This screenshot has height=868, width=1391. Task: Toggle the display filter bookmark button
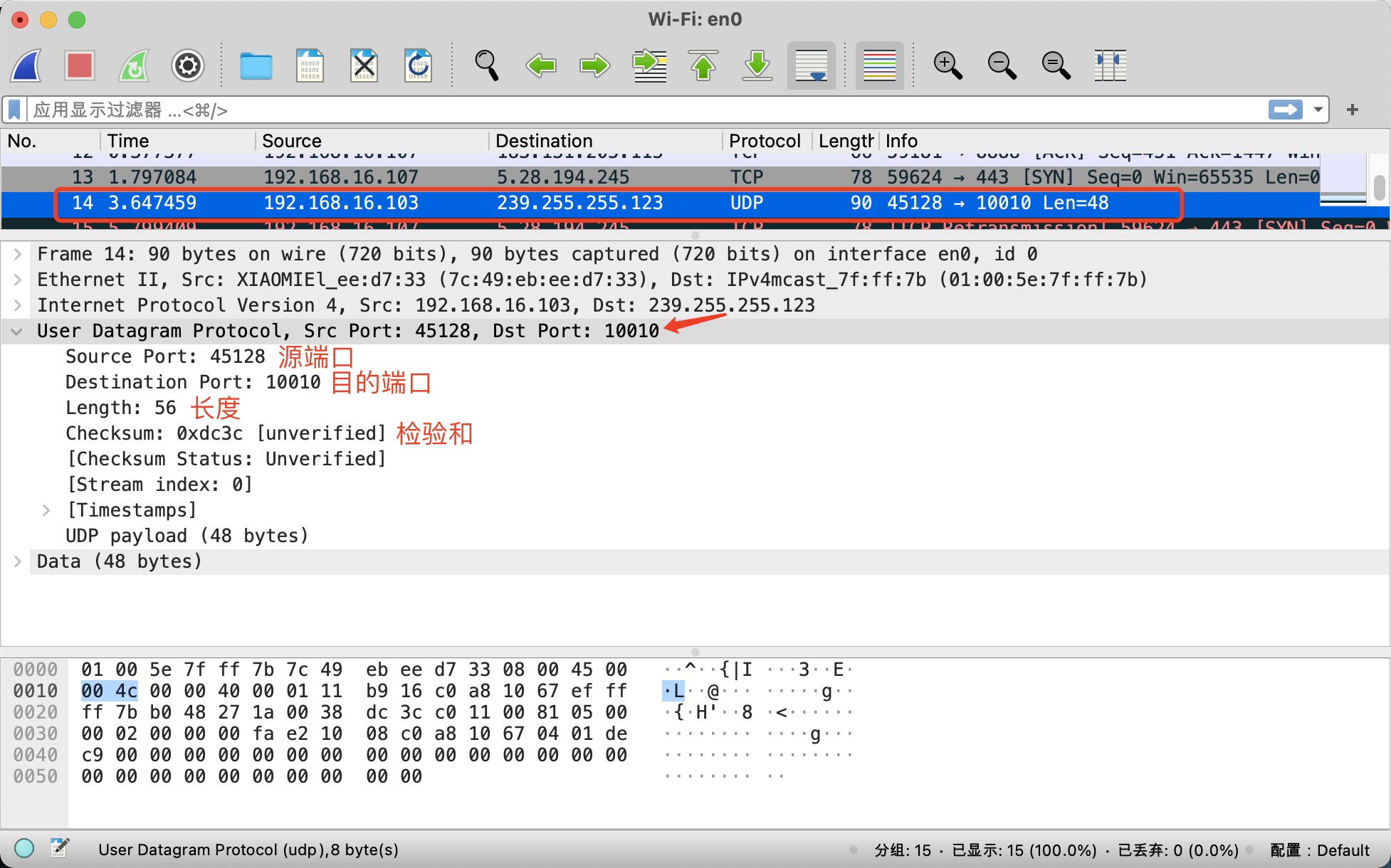(x=14, y=110)
